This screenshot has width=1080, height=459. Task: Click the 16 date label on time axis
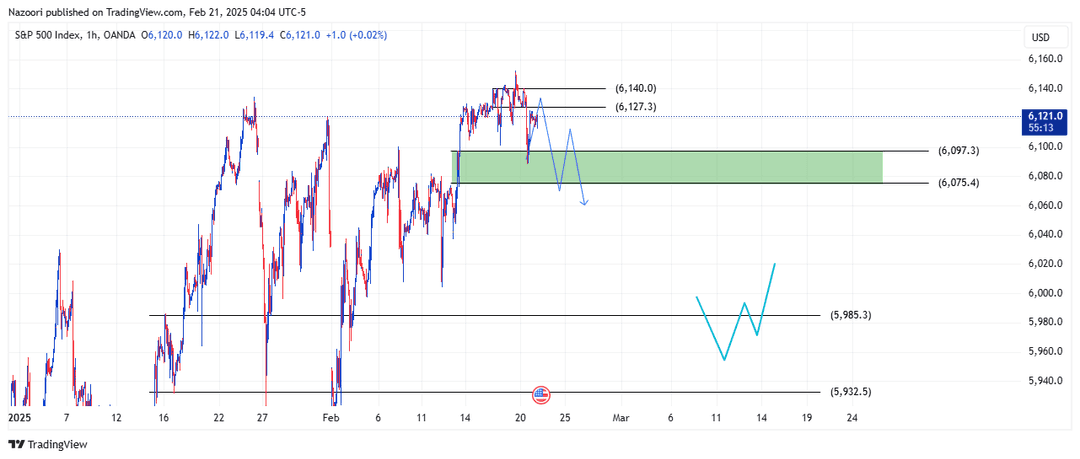click(164, 418)
